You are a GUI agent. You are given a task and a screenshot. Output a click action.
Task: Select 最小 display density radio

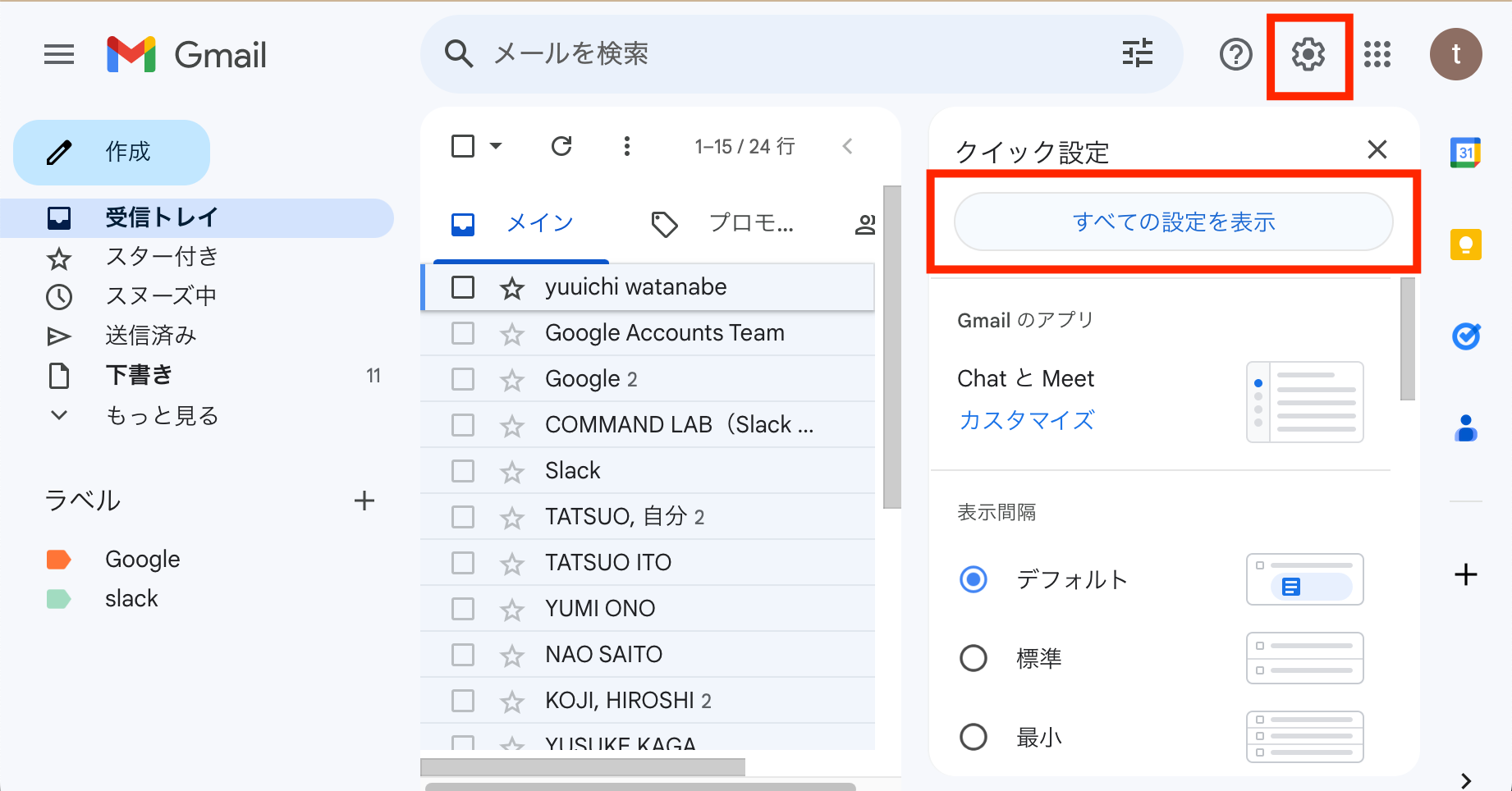click(974, 737)
